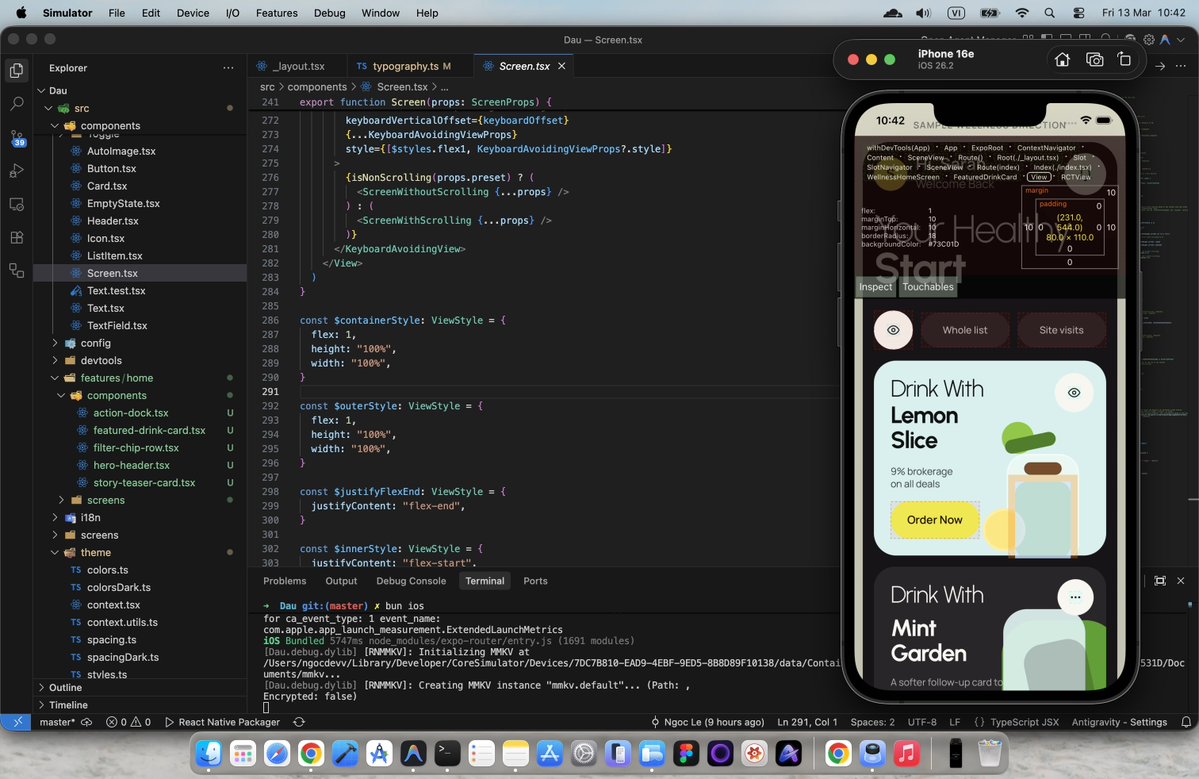Screen dimensions: 1199x779
Task: Rotate the iPhone 16e simulator device
Action: click(1124, 60)
